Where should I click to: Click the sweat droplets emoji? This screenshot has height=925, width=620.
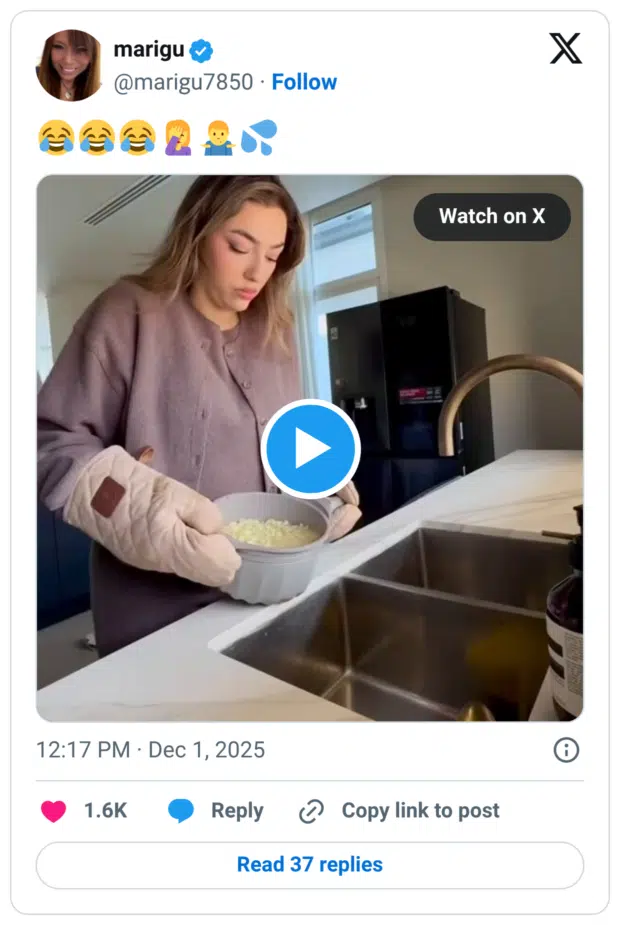tap(257, 137)
